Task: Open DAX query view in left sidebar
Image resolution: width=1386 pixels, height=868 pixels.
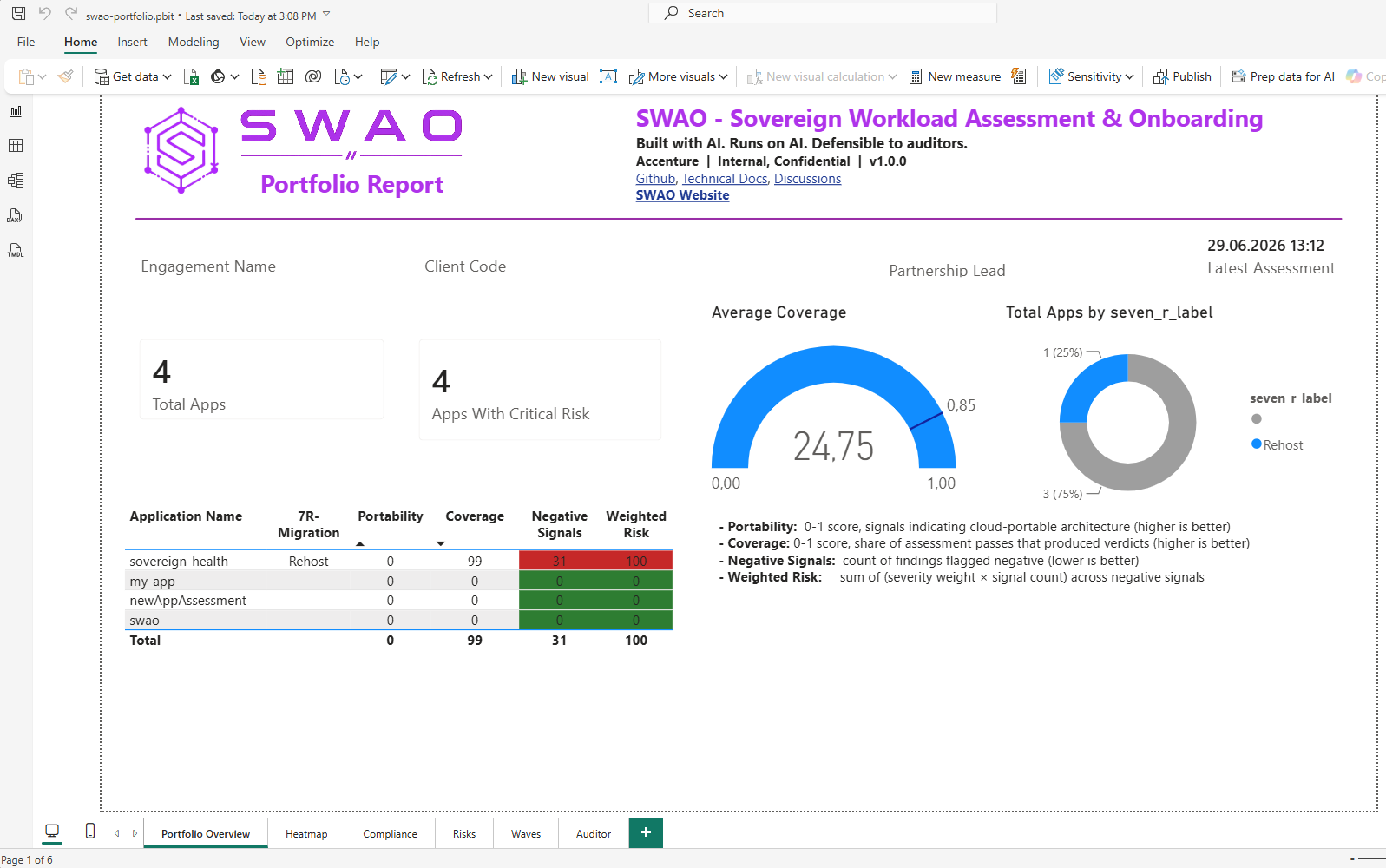Action: click(16, 215)
